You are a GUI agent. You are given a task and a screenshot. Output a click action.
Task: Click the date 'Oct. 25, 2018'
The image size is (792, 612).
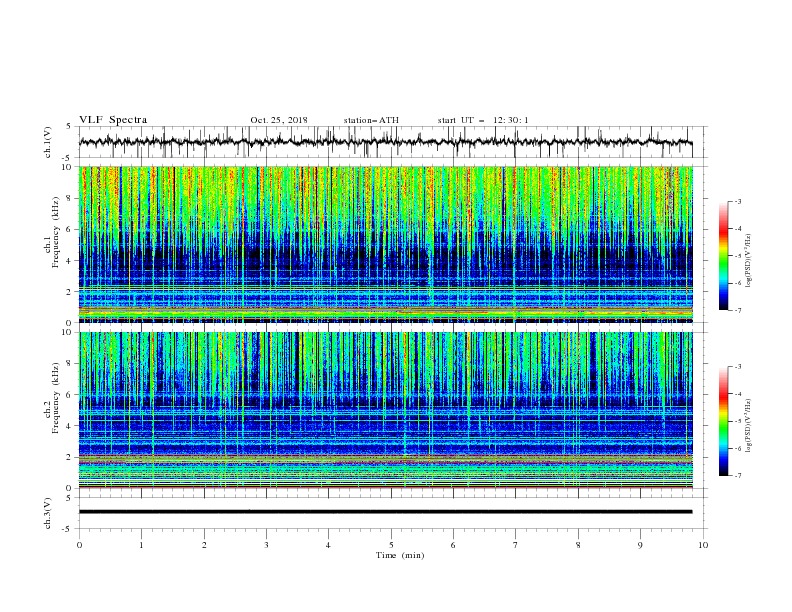279,120
